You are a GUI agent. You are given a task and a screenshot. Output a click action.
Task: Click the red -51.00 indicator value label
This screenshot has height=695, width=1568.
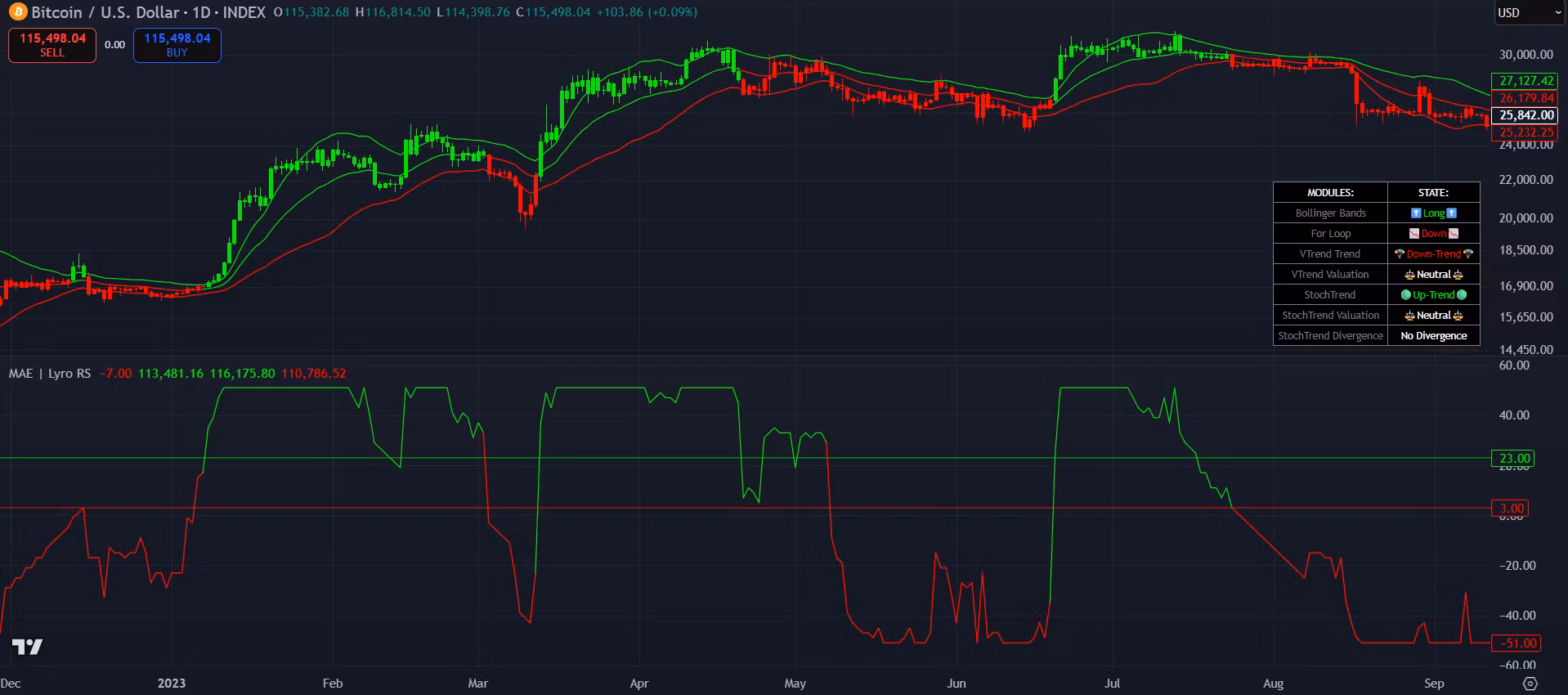(x=1517, y=643)
